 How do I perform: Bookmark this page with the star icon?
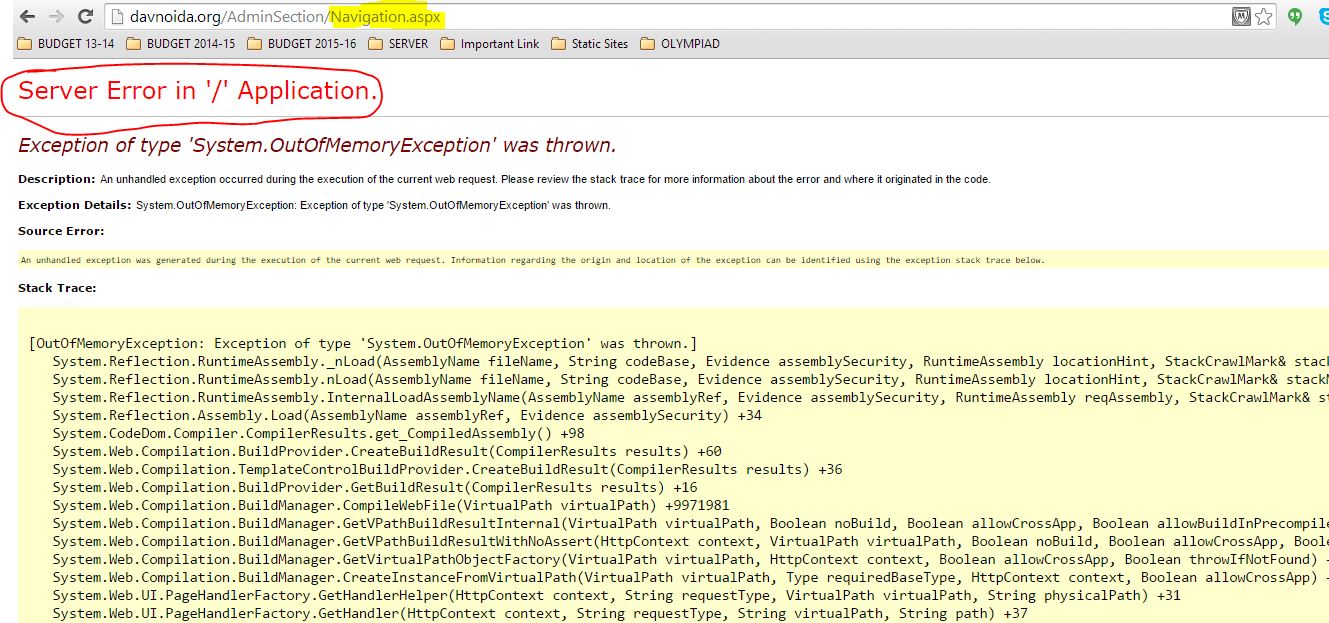[x=1264, y=16]
